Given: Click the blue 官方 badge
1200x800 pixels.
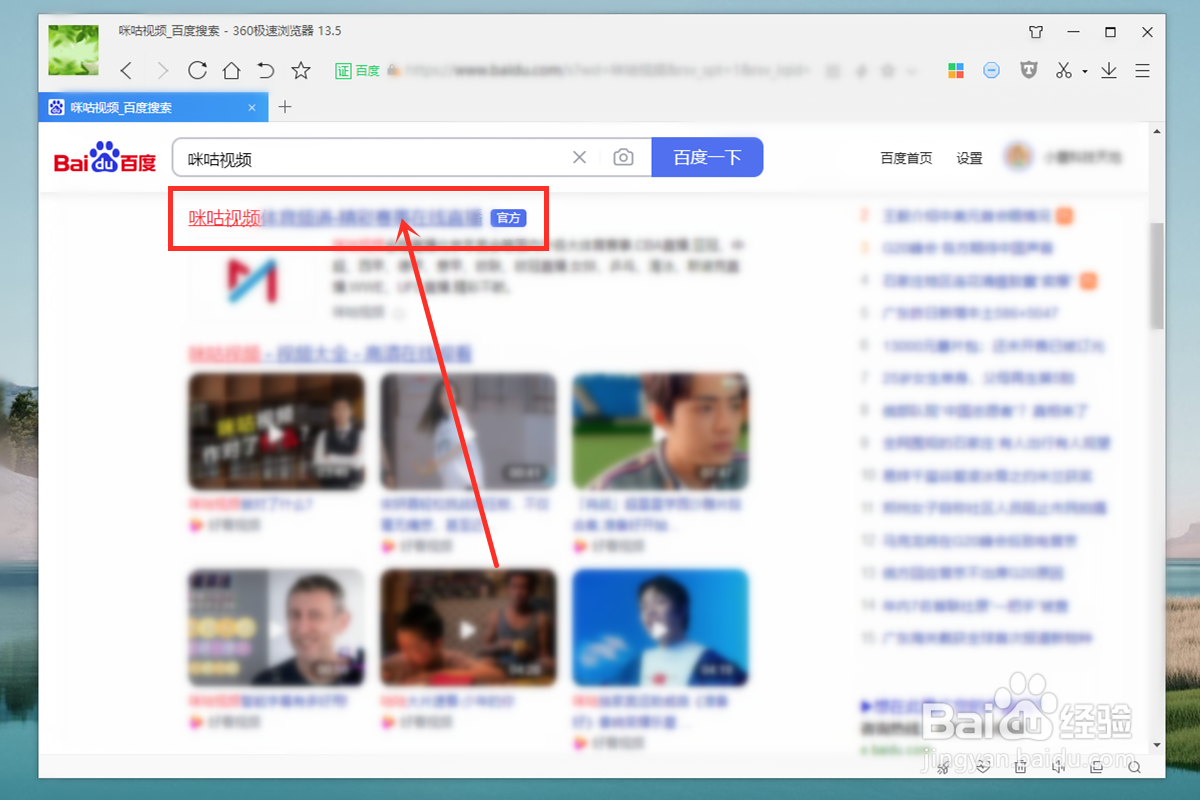Looking at the screenshot, I should click(508, 218).
